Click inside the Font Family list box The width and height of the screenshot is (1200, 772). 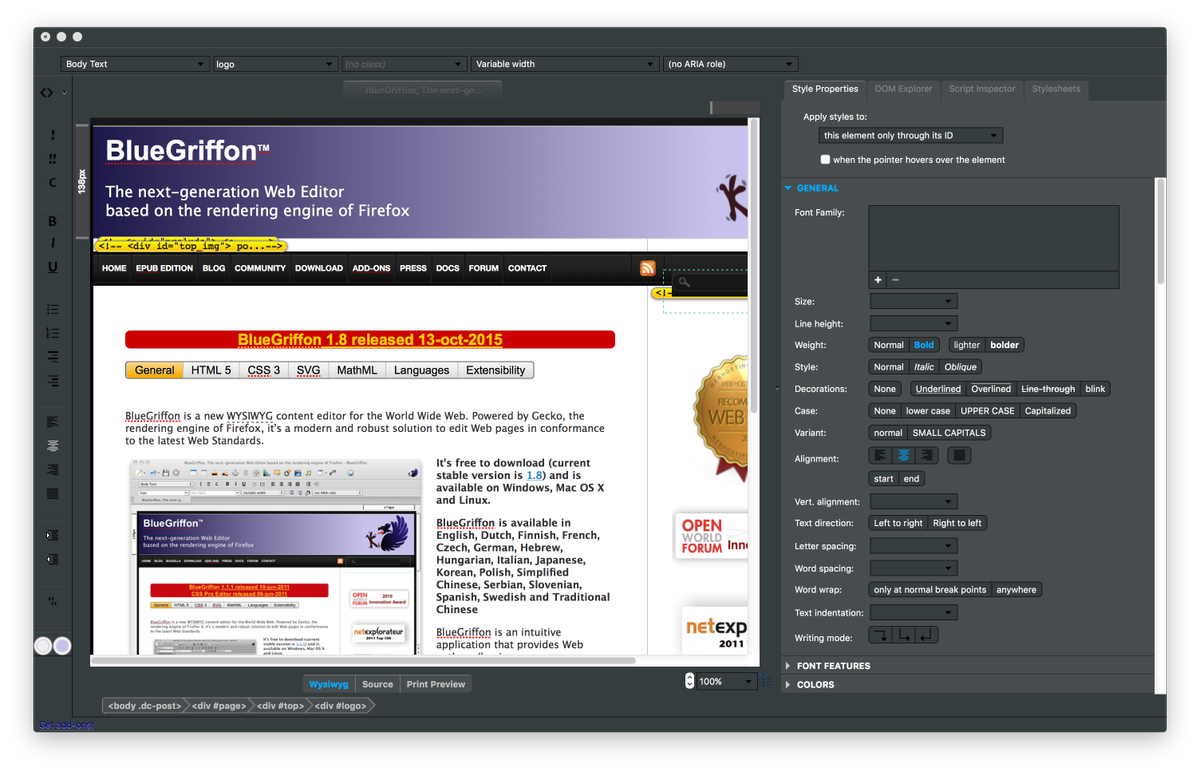(993, 238)
